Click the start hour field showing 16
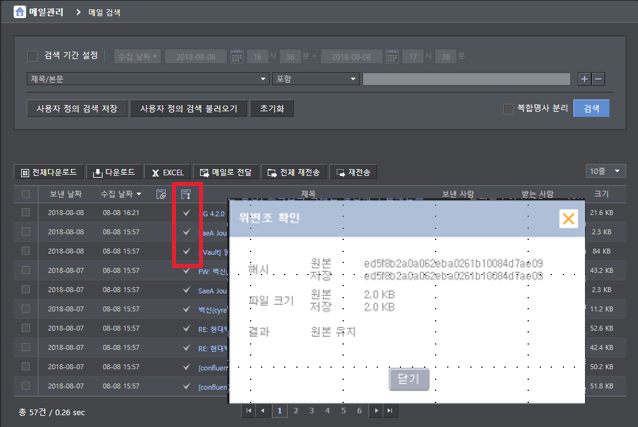 point(258,57)
